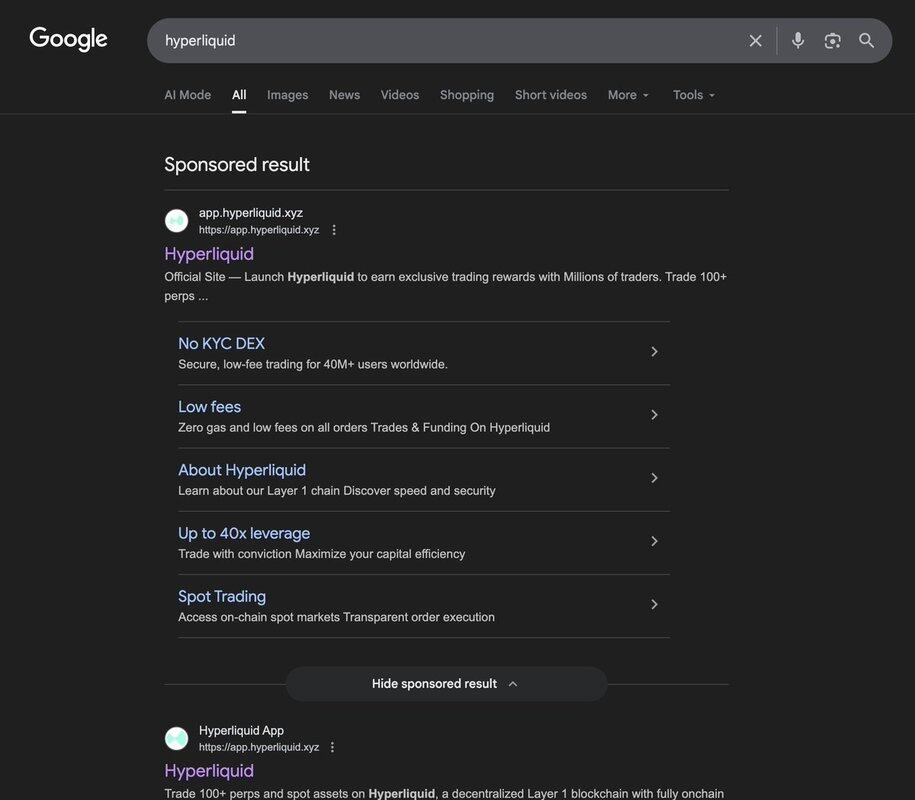Click chevron next to Up to 40x leverage
Viewport: 915px width, 800px height.
click(x=654, y=541)
